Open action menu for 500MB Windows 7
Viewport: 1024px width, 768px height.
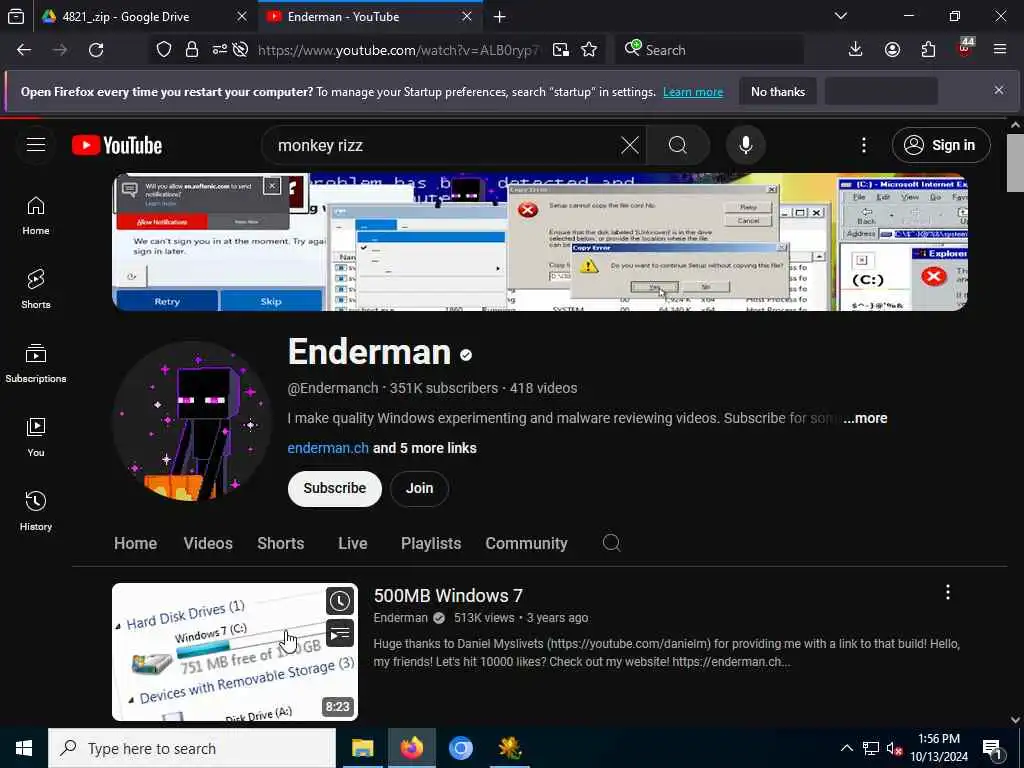(x=948, y=592)
